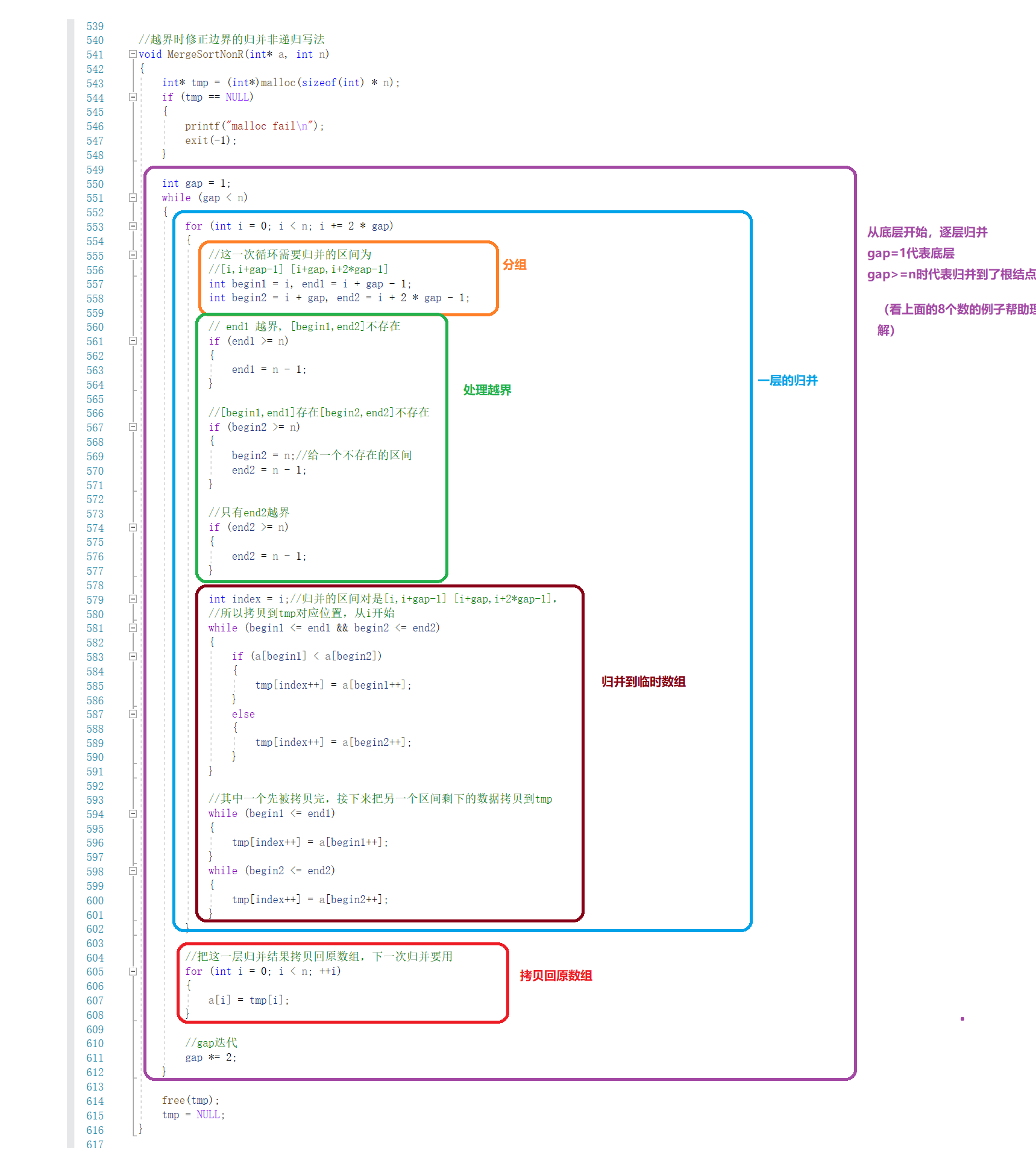Click the 'tmp[index++] = a[begin2++];' line inside else
1036x1152 pixels.
pyautogui.click(x=333, y=742)
